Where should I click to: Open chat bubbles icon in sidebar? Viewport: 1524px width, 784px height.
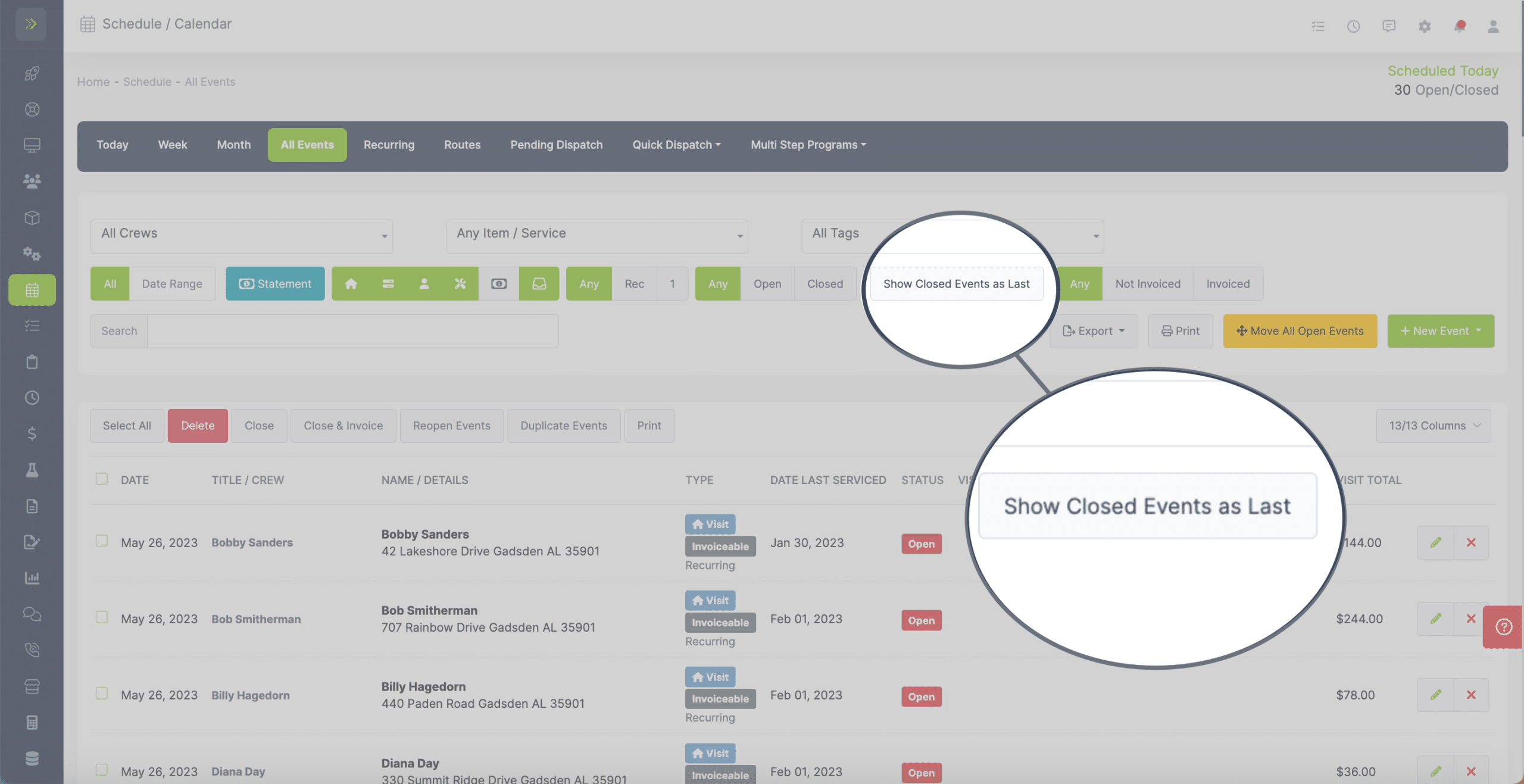(32, 614)
